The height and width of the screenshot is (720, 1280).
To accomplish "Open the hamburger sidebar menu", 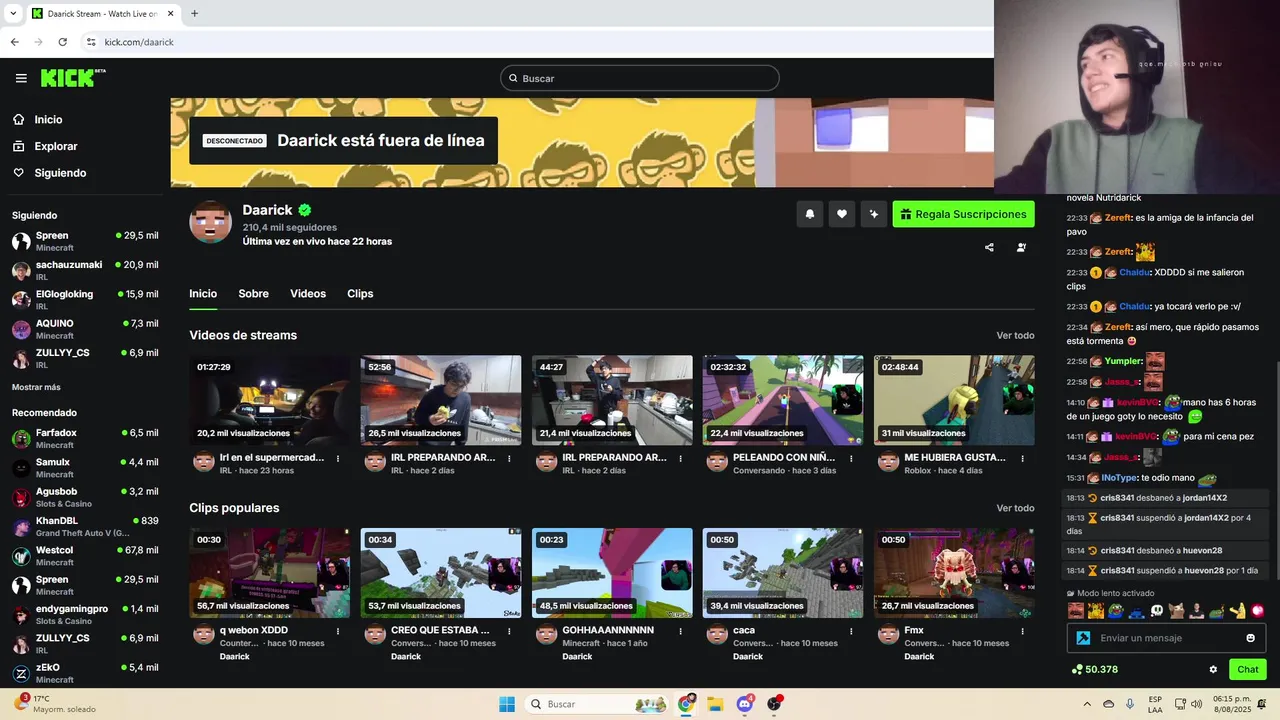I will click(x=21, y=78).
